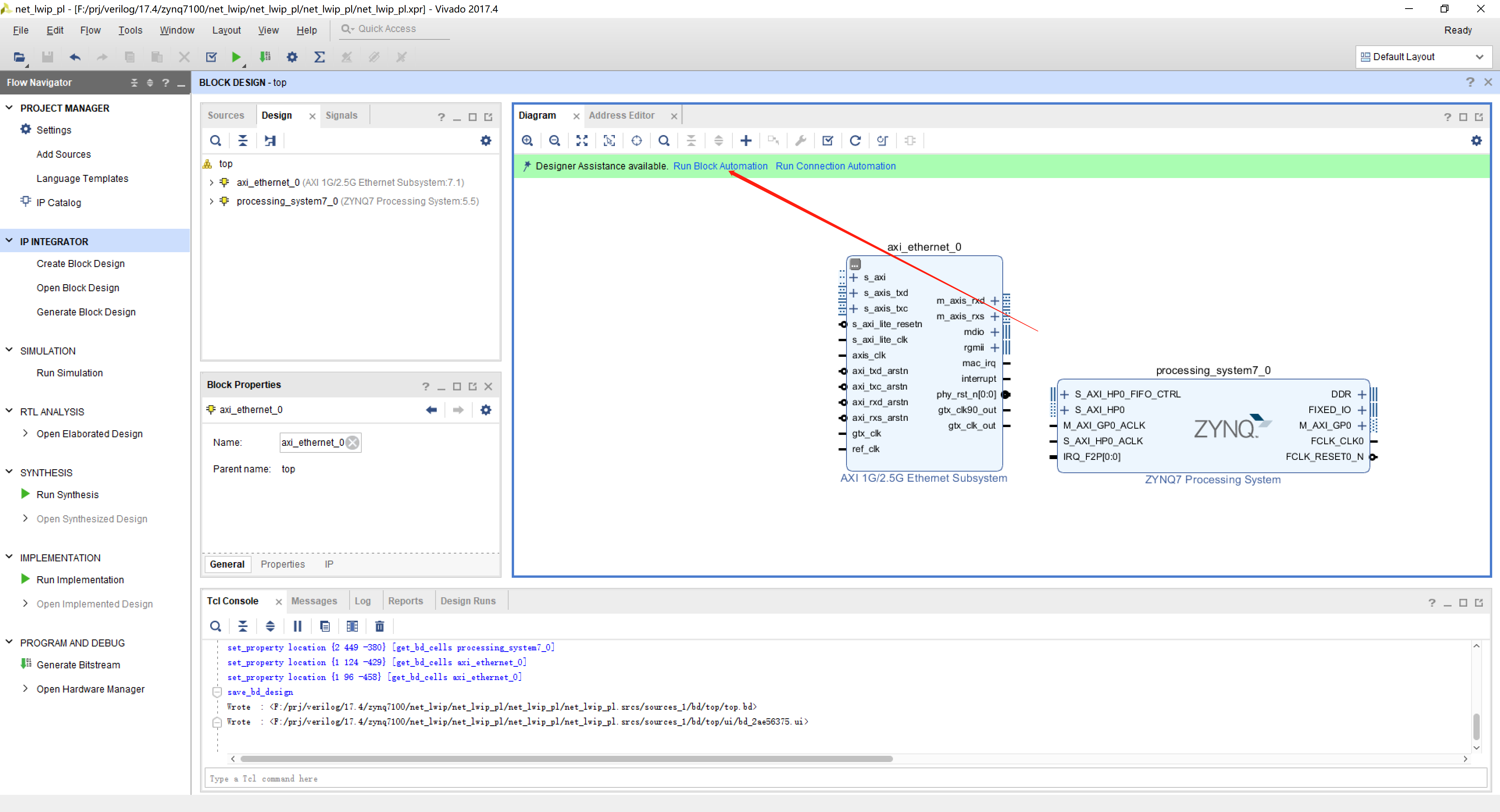Open Default Layout dropdown
The width and height of the screenshot is (1500, 812).
1423,57
